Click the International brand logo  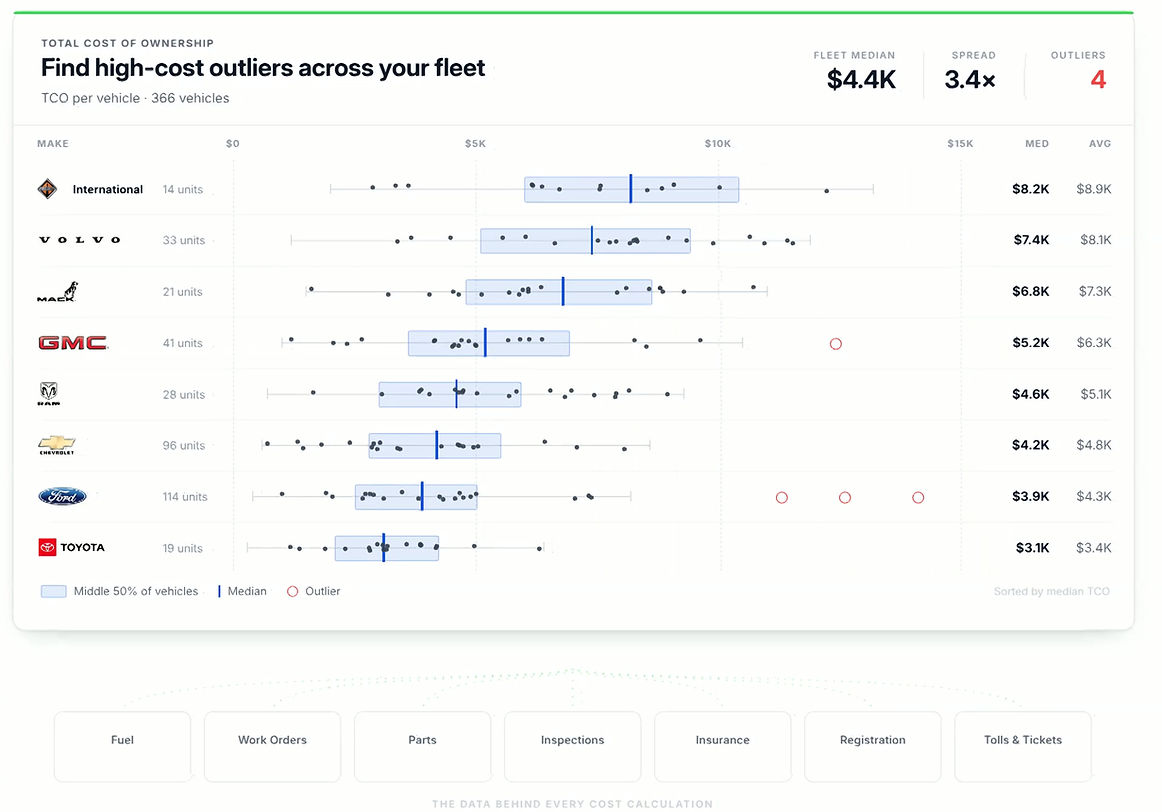[47, 189]
